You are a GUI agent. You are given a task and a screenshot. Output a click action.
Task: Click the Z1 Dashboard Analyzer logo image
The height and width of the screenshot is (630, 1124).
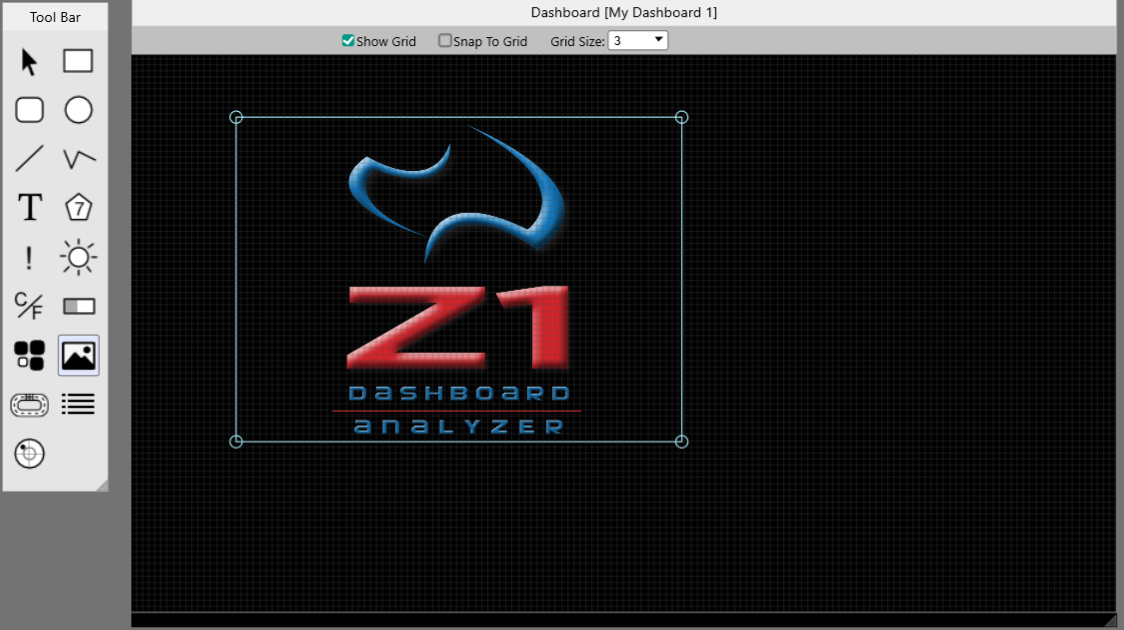click(459, 280)
